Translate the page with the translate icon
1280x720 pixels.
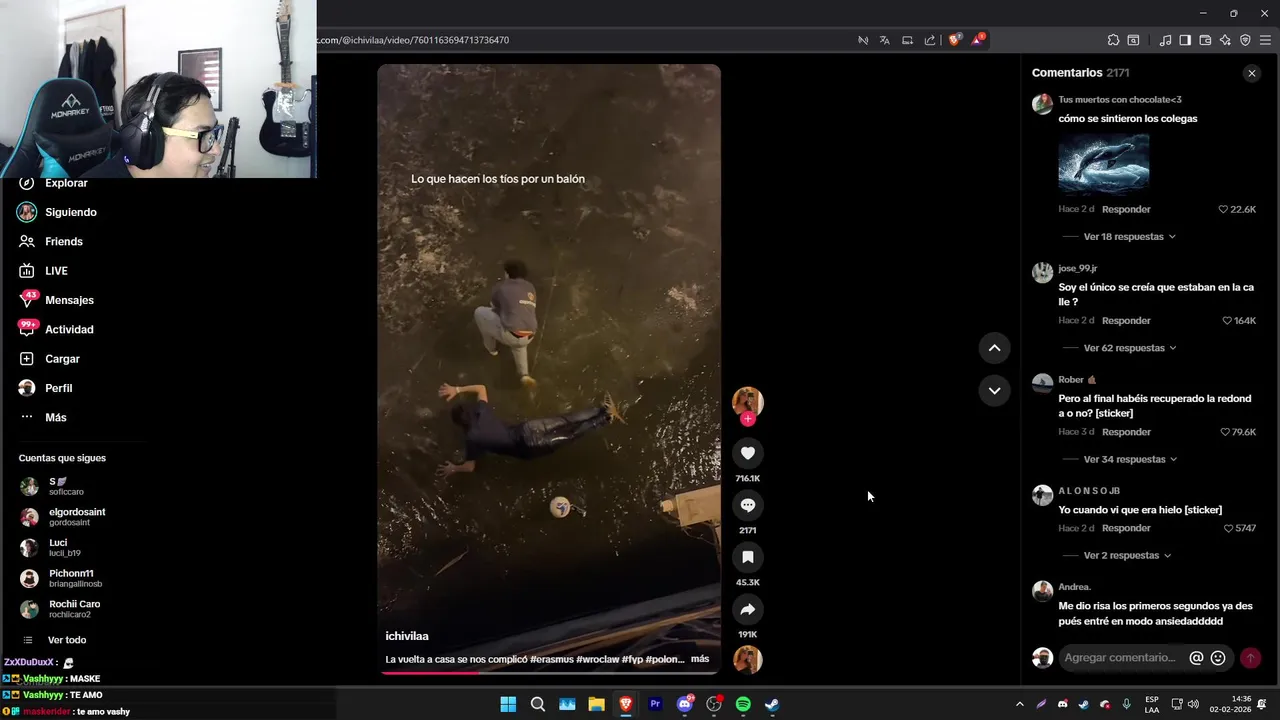pyautogui.click(x=885, y=40)
